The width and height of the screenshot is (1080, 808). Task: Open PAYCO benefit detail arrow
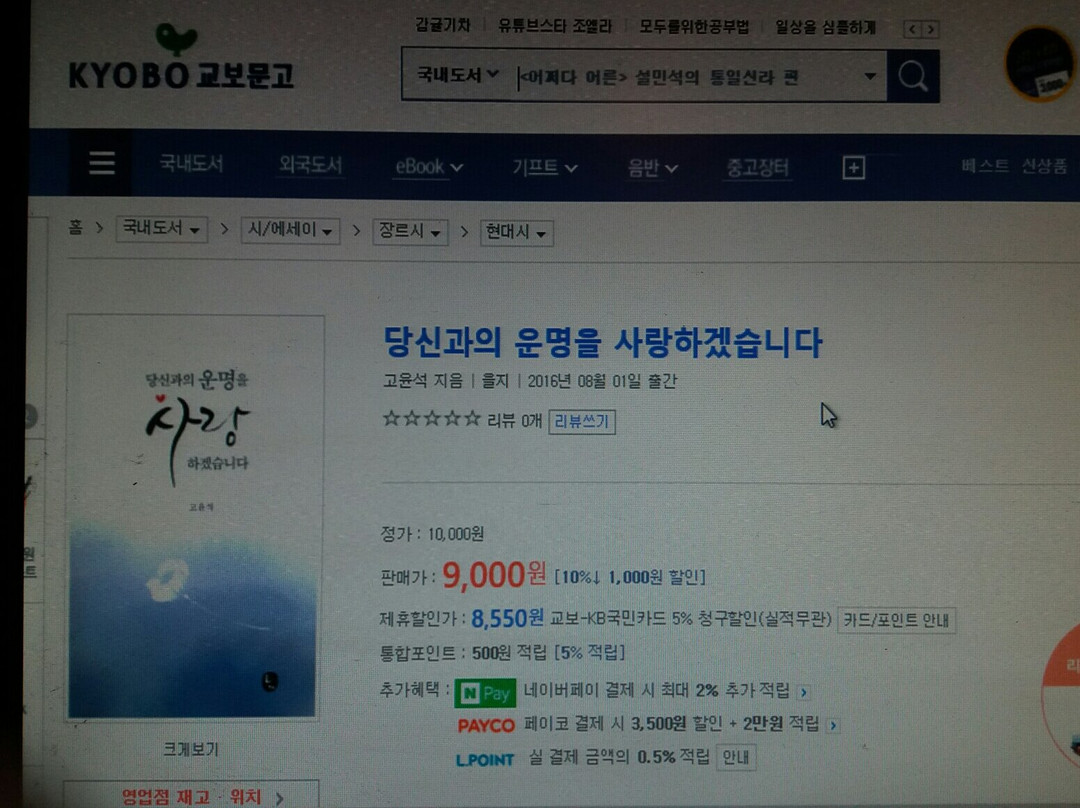833,725
